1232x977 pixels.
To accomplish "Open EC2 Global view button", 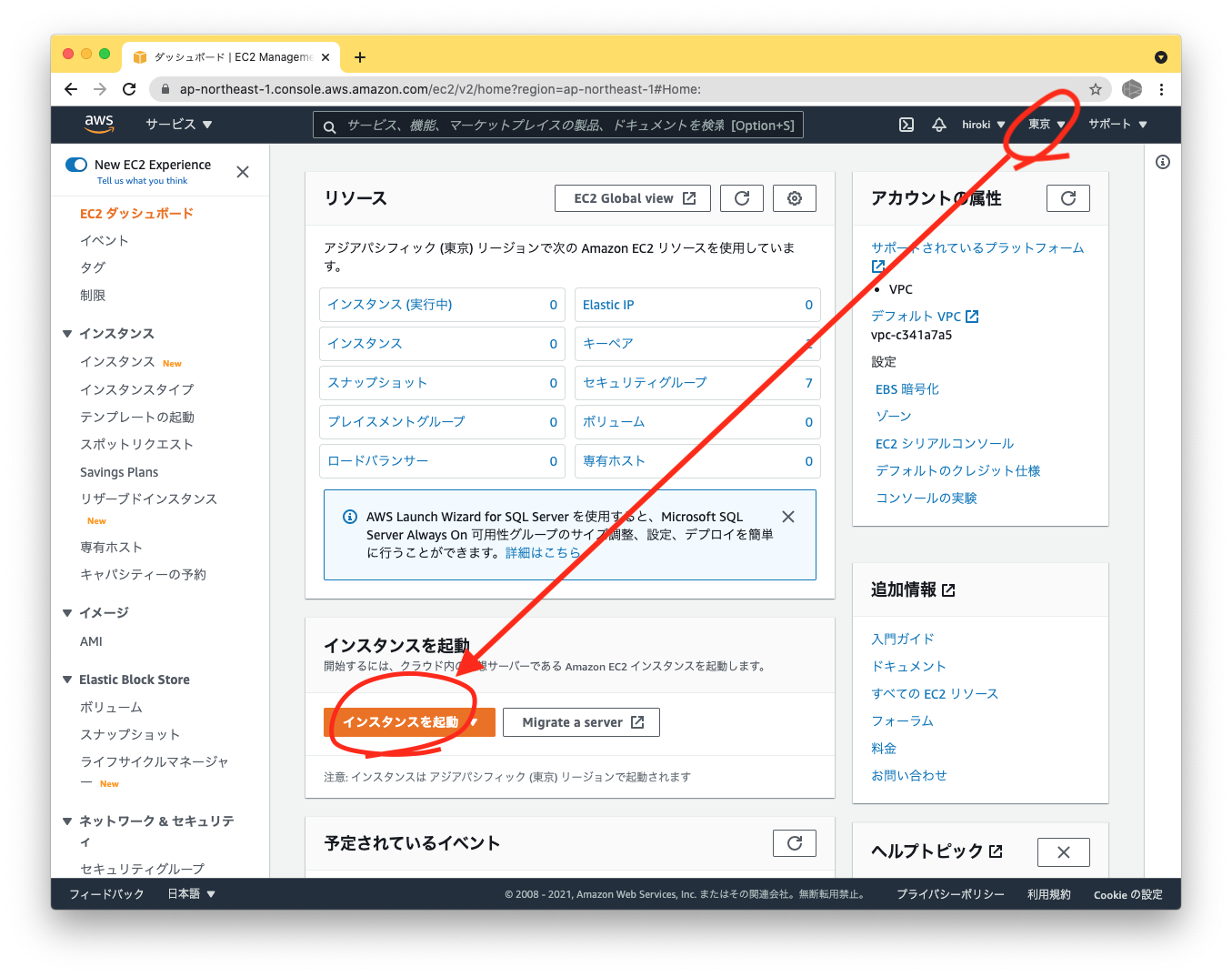I will pyautogui.click(x=633, y=198).
